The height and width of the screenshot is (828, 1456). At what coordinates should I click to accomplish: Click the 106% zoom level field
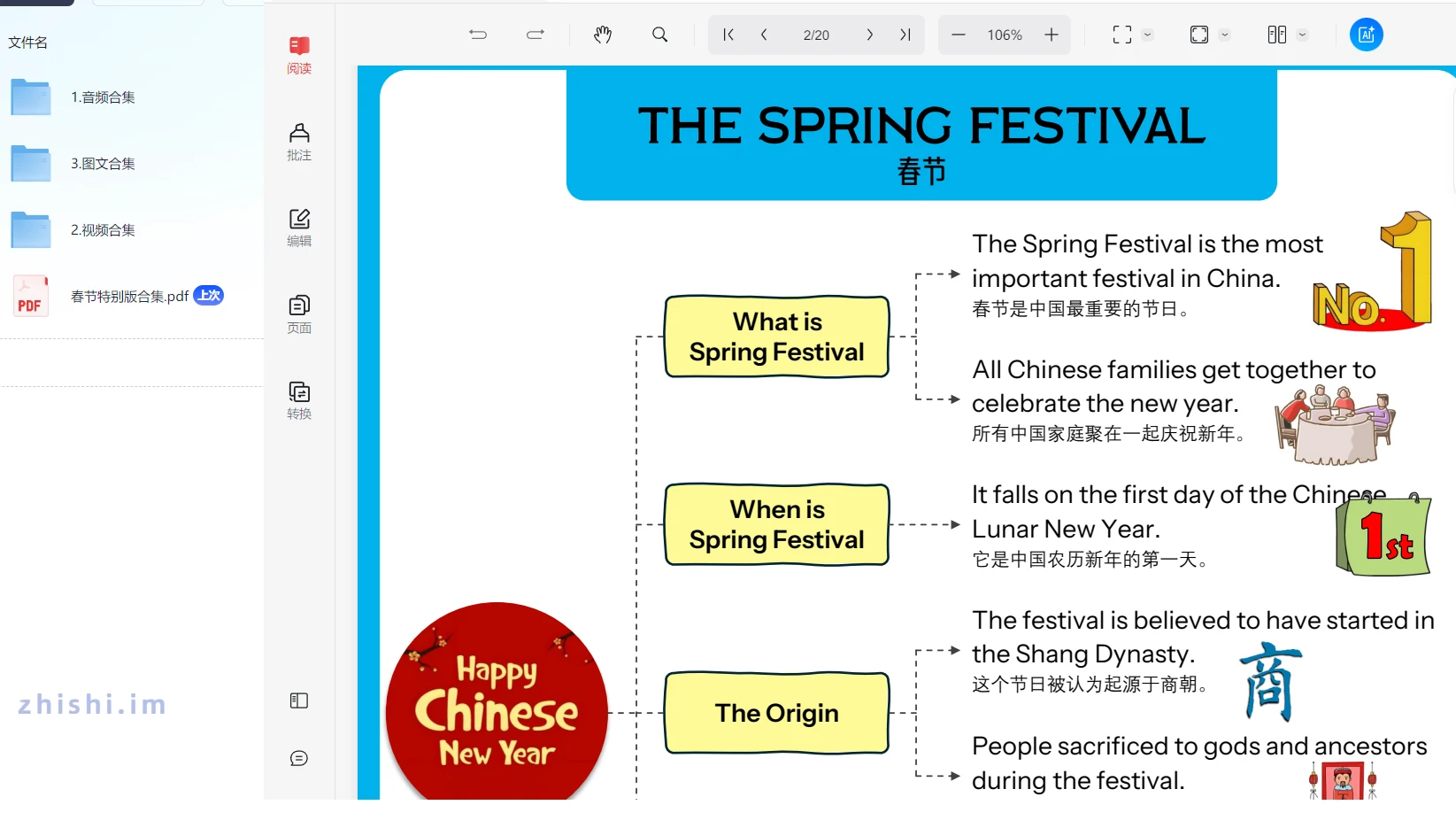pos(1005,35)
